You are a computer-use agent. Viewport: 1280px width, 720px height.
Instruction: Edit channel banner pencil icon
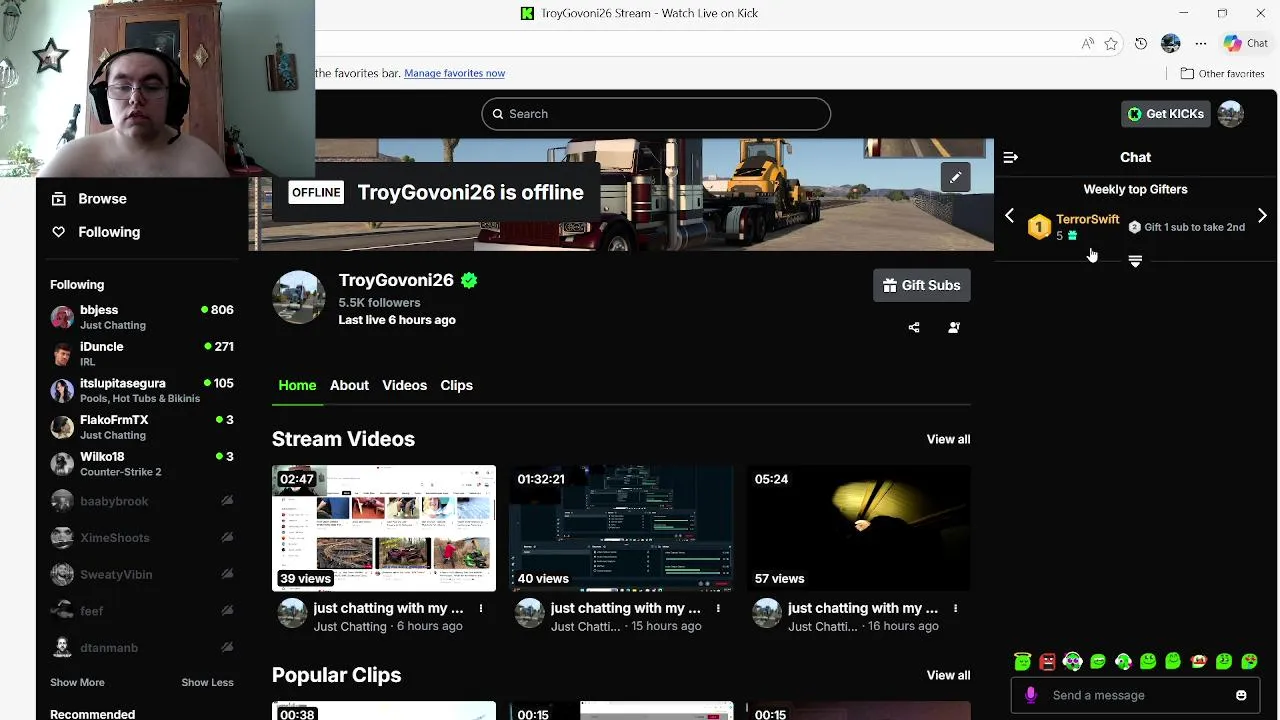tap(955, 178)
